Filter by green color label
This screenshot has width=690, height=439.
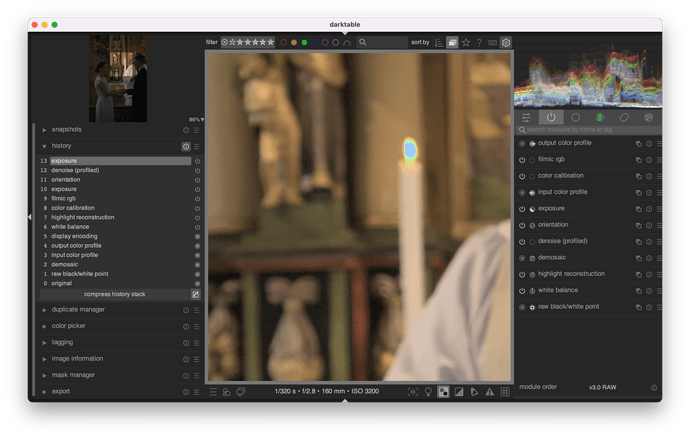(305, 43)
